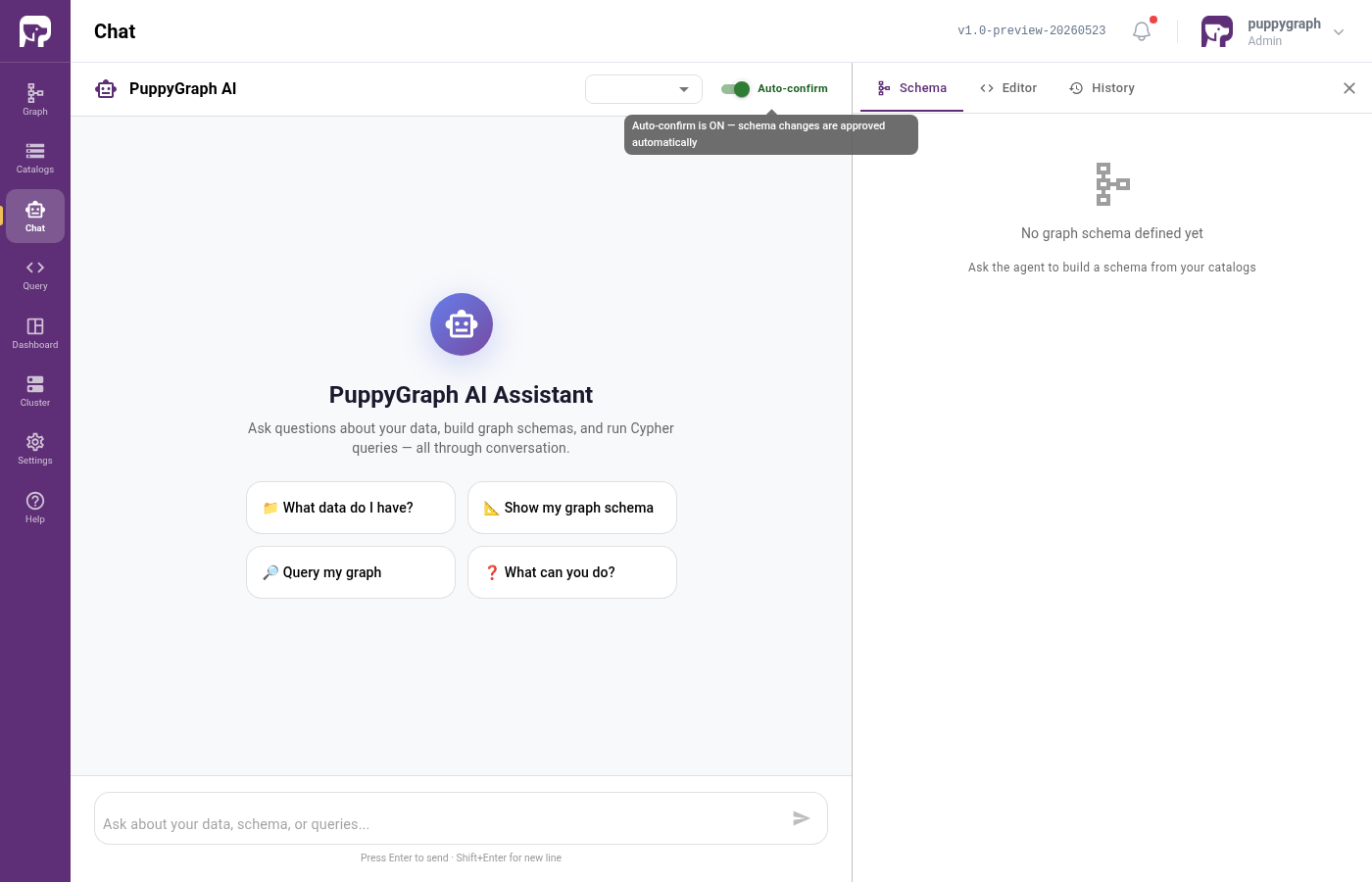Choose the 'Query my graph' suggestion
This screenshot has height=882, width=1372.
[351, 572]
